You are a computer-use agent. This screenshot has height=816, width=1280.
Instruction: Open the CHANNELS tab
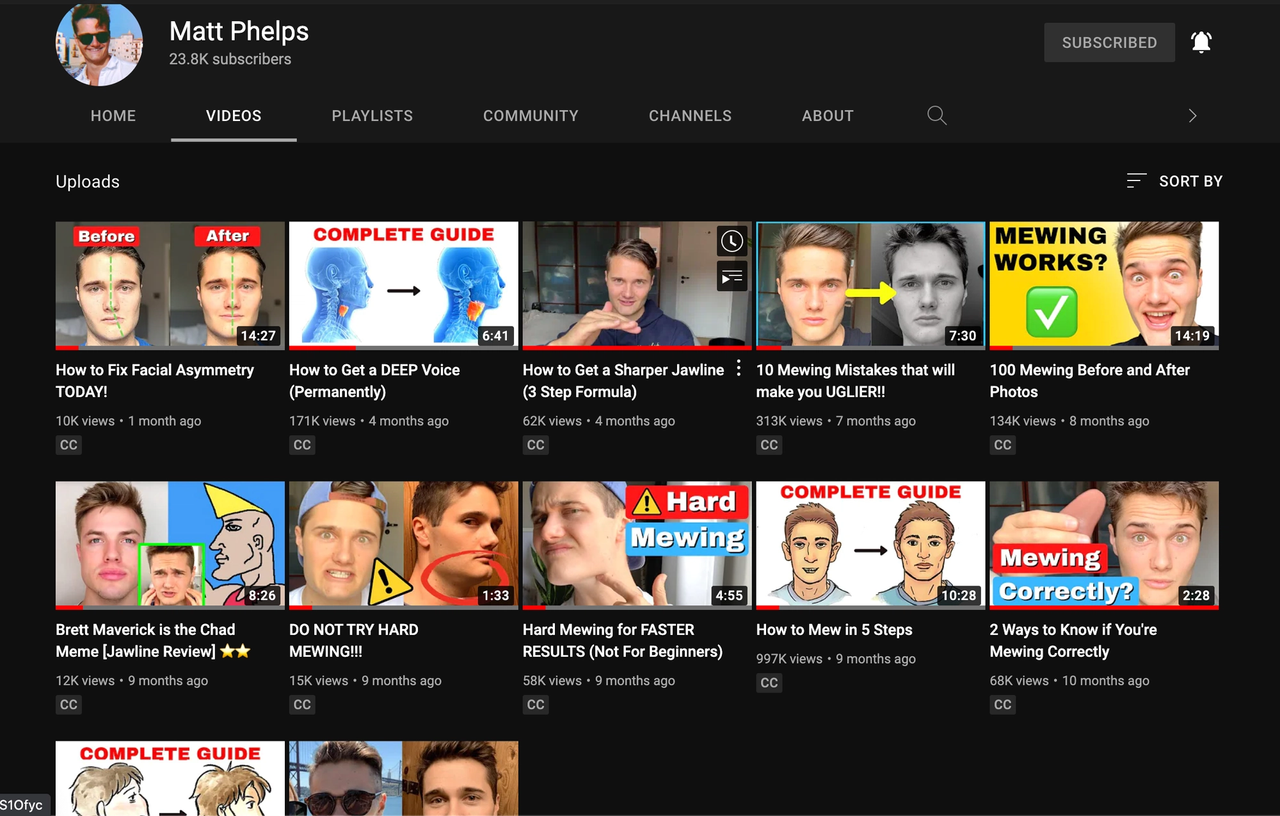pos(690,116)
